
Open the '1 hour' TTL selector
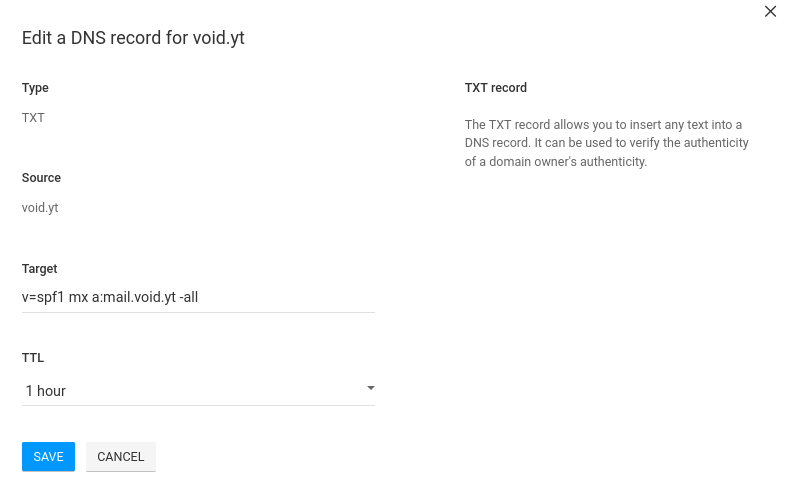click(x=190, y=390)
